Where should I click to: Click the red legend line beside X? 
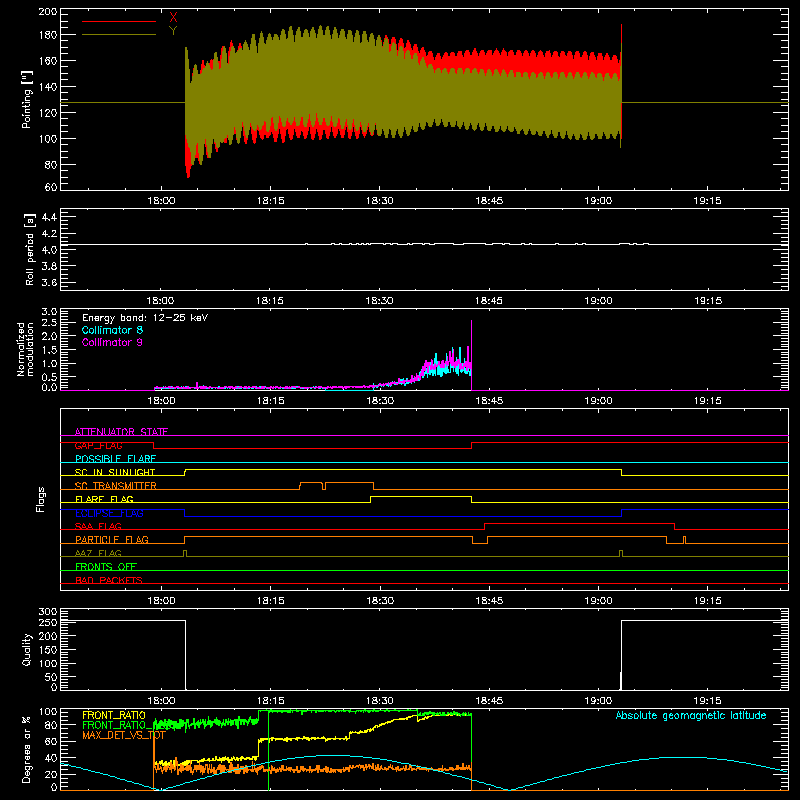(119, 21)
